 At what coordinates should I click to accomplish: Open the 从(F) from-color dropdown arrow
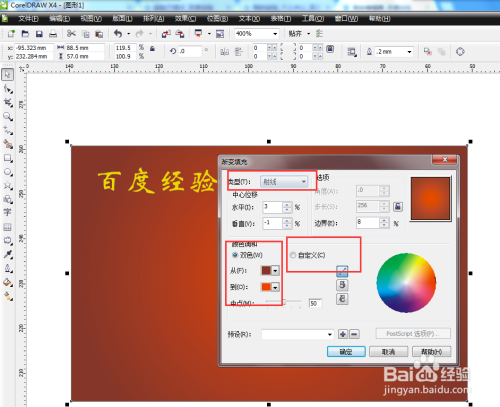[275, 271]
